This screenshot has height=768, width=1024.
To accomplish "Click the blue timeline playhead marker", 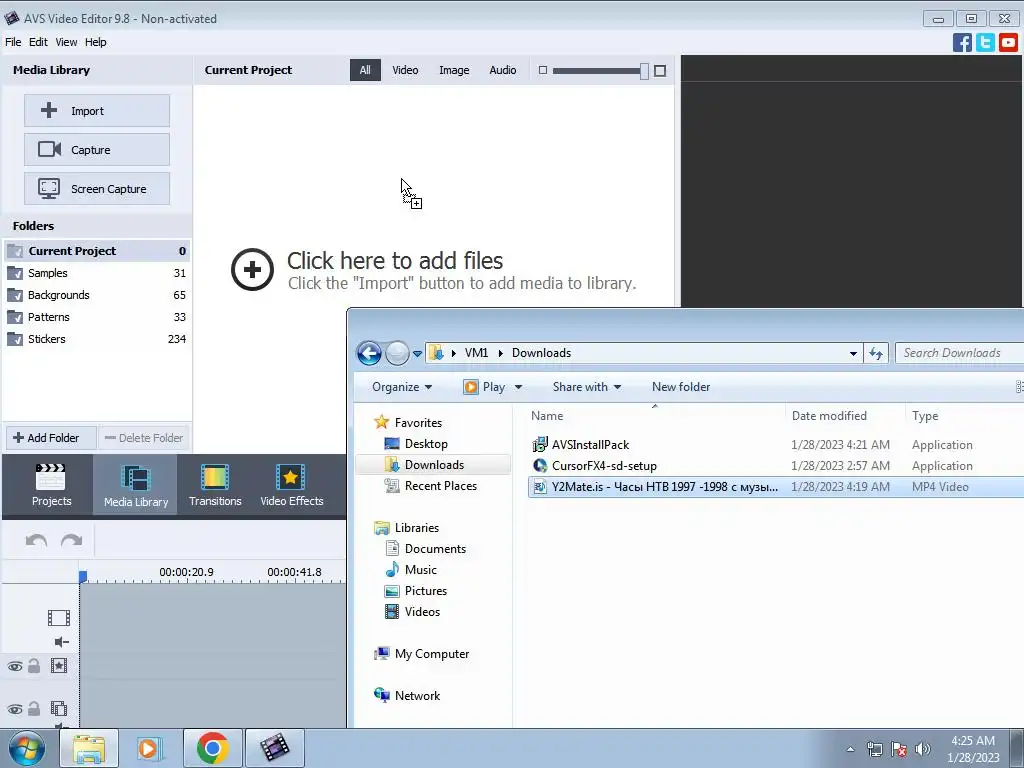I will pyautogui.click(x=83, y=577).
